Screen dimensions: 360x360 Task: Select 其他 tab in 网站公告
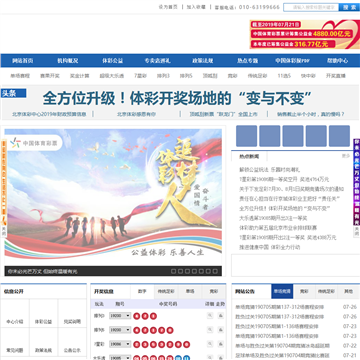click(348, 291)
